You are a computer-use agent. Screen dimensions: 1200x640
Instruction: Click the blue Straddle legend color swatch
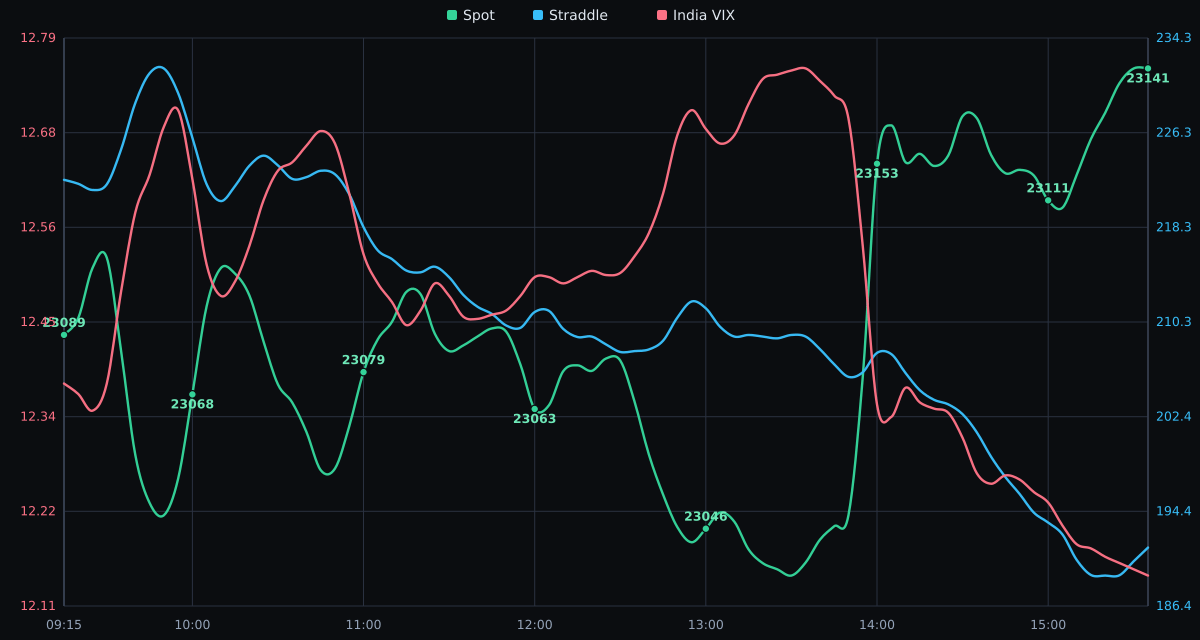(538, 15)
